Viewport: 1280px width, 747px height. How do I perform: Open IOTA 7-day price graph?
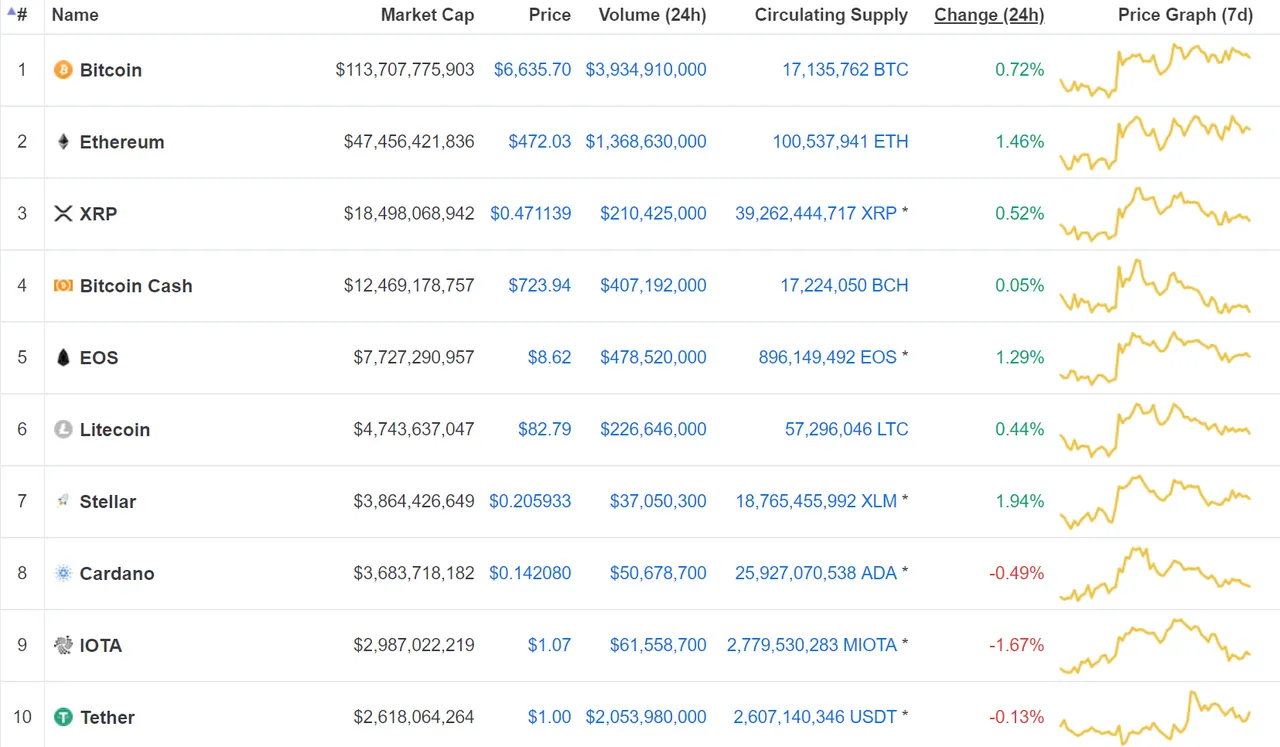[x=1155, y=646]
